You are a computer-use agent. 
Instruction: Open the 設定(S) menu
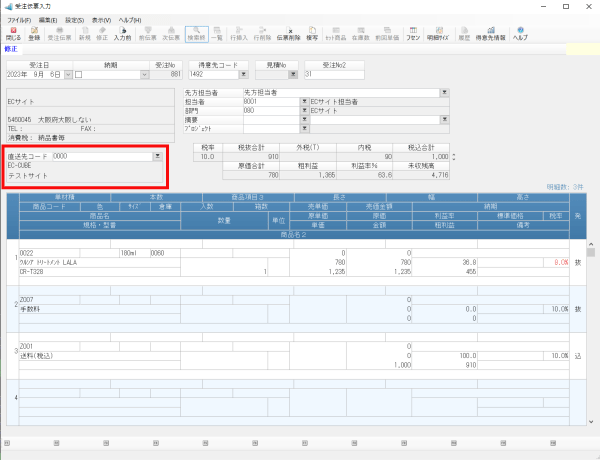coord(75,20)
